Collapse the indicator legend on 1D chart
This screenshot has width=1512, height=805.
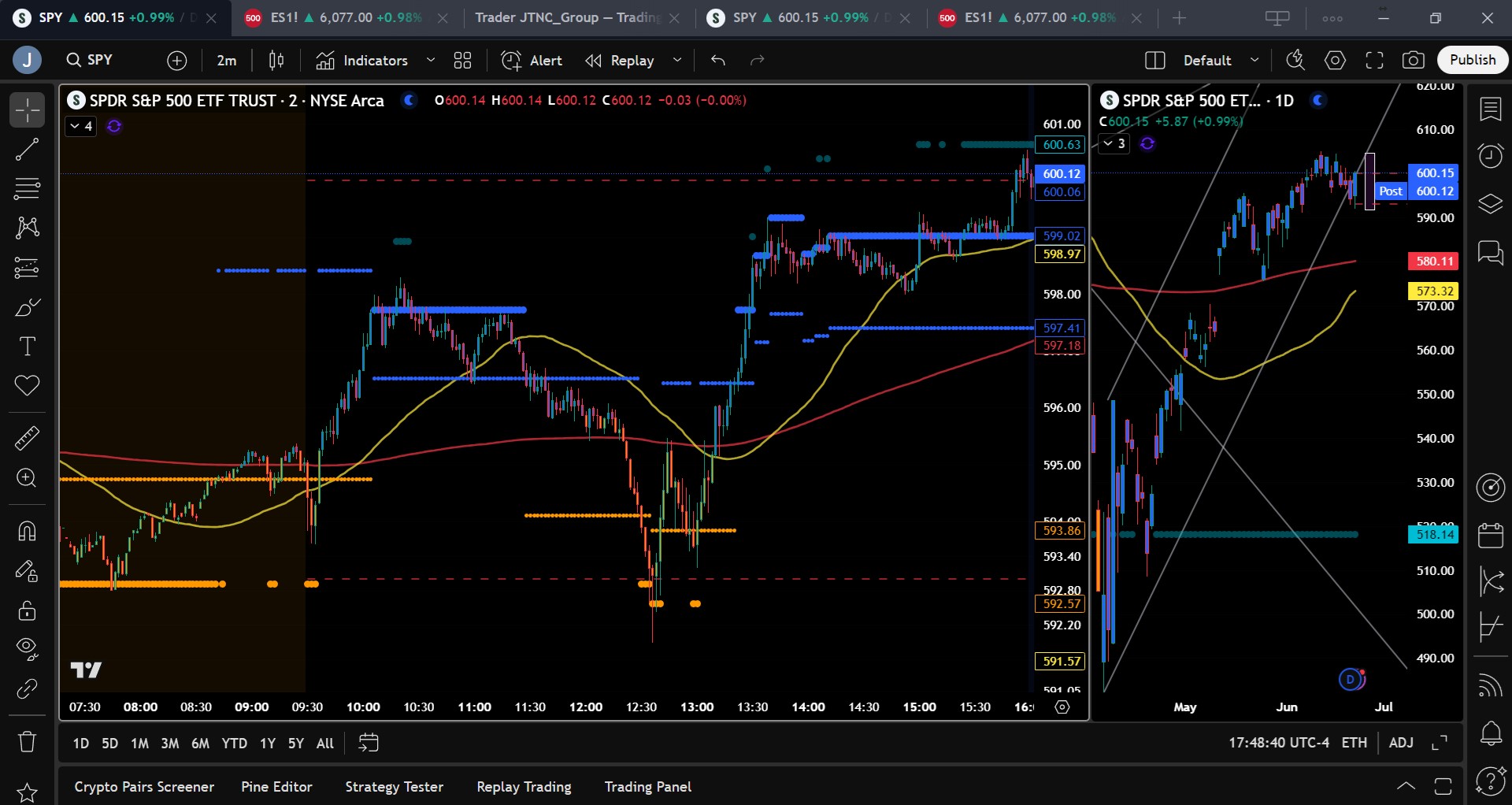pos(1114,143)
